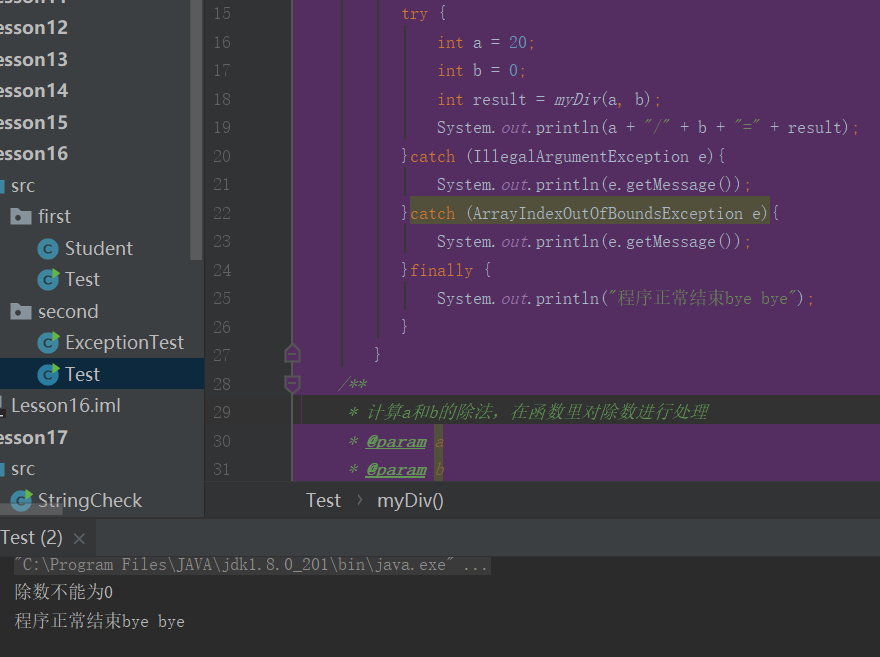The height and width of the screenshot is (657, 880).
Task: Click the Test class icon under 'first'
Action: point(48,280)
